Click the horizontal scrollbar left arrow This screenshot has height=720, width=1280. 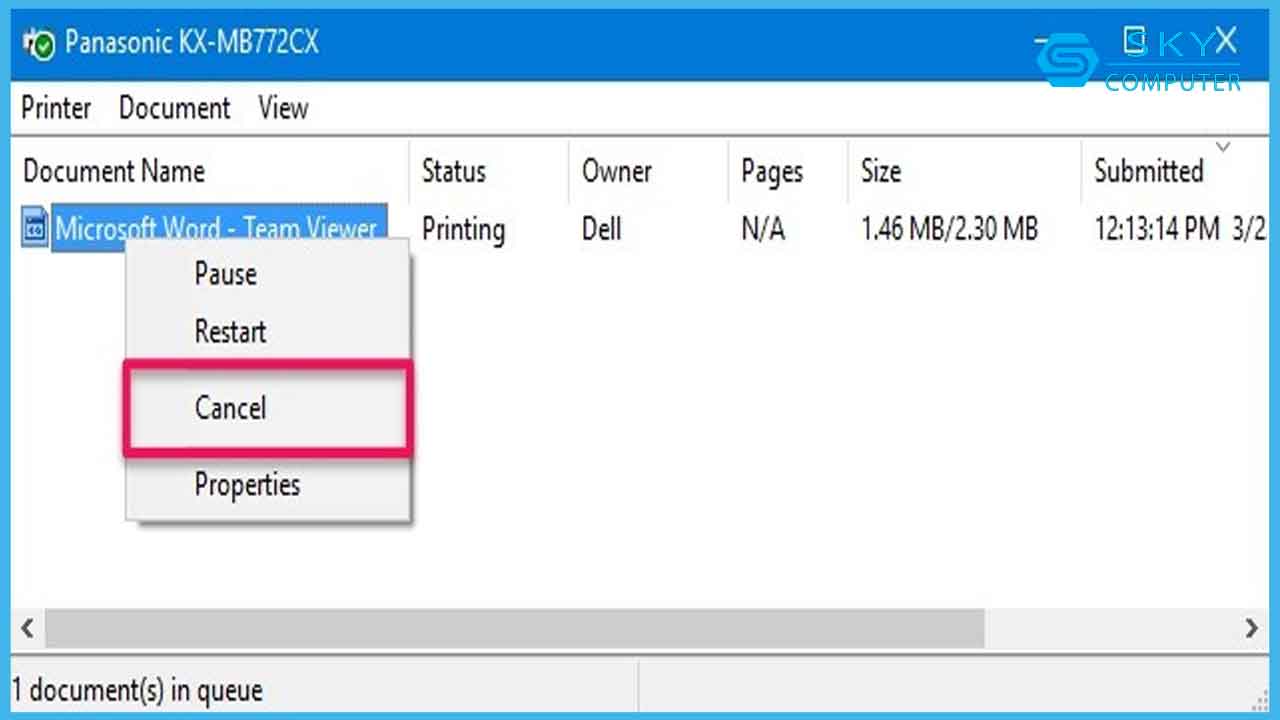pos(27,629)
